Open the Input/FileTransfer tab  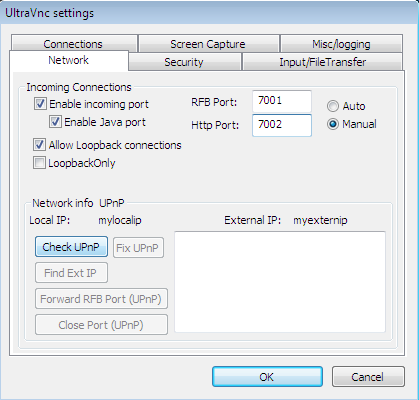tap(322, 62)
